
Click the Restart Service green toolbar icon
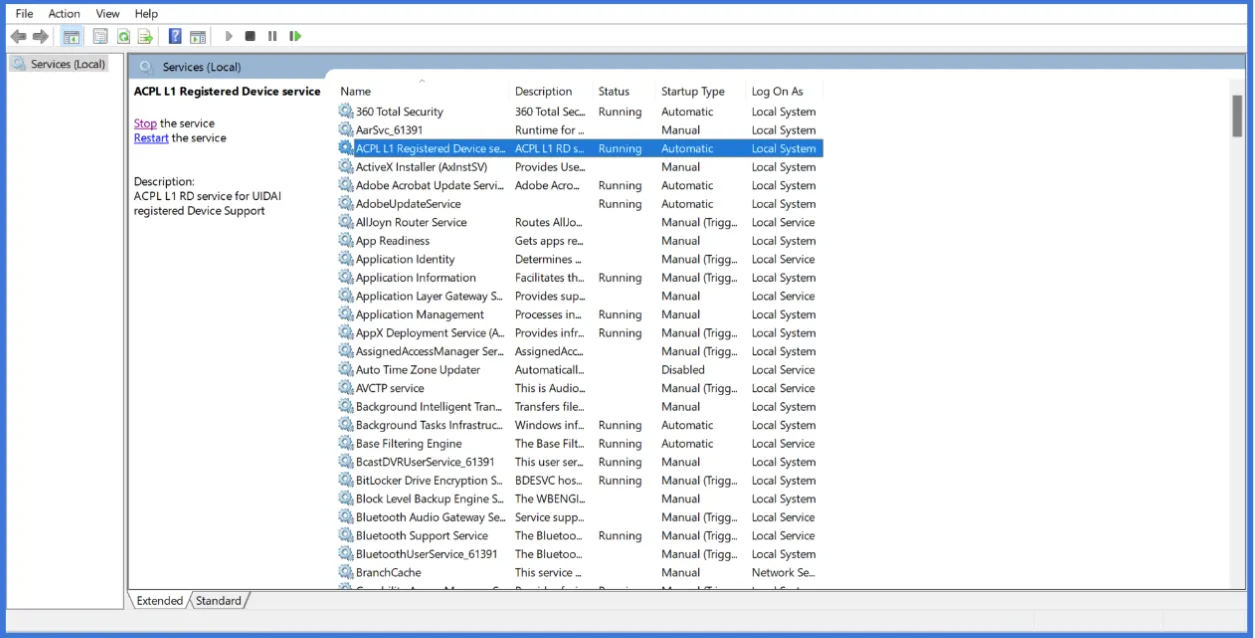pos(295,36)
